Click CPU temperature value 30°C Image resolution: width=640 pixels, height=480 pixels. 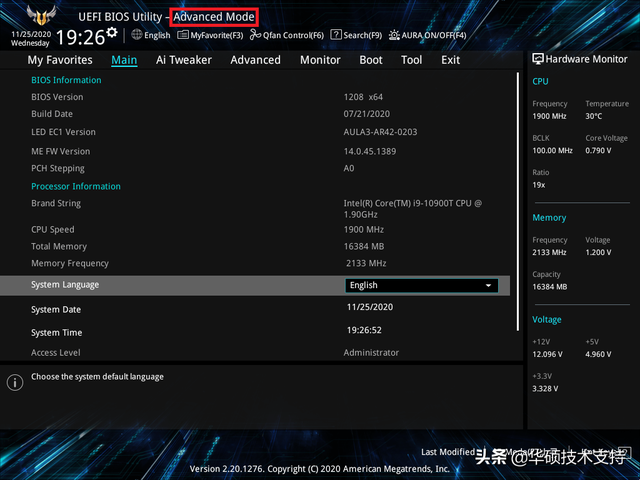tap(593, 116)
